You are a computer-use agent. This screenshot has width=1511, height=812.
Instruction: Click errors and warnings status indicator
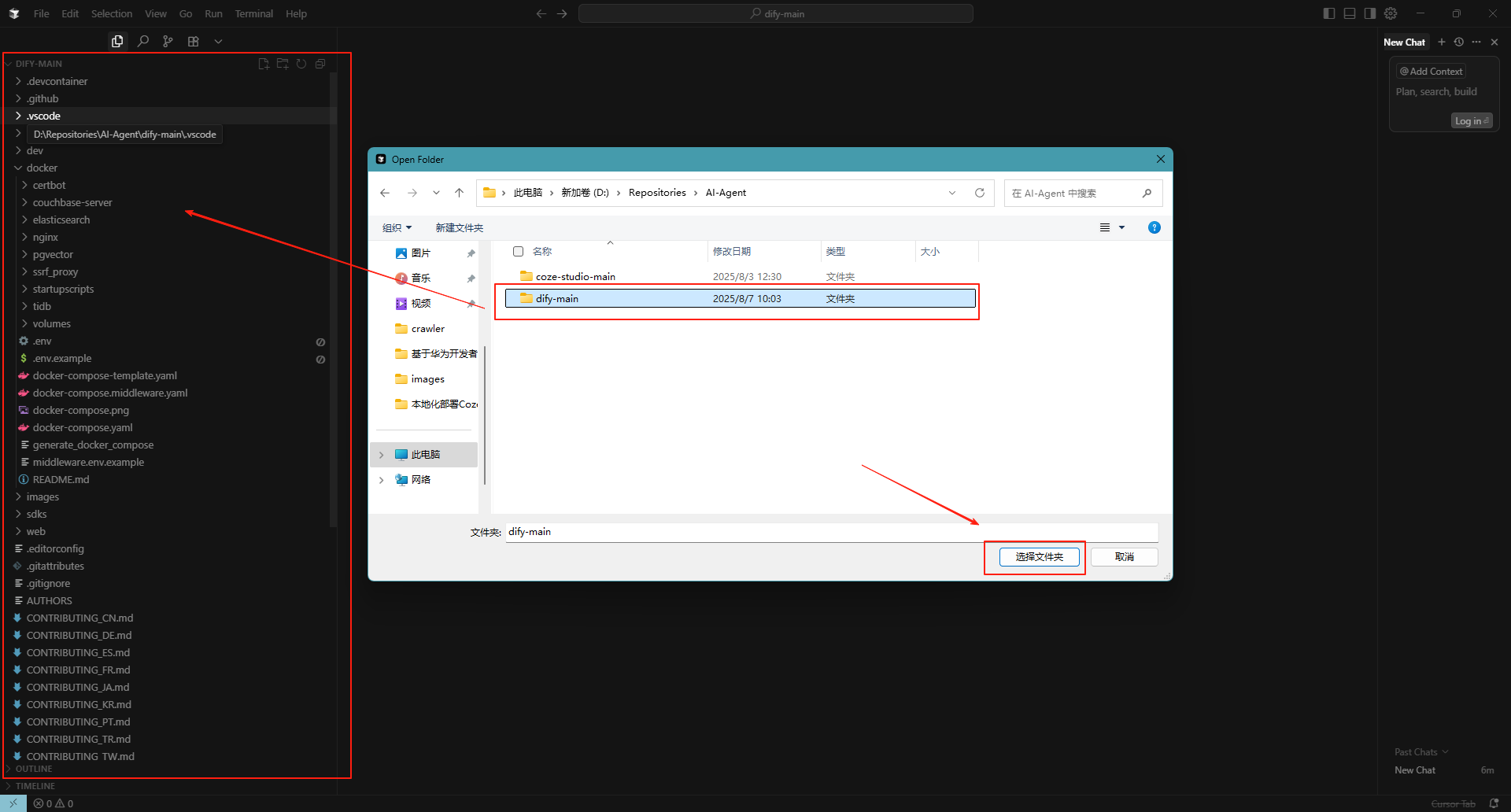tap(54, 803)
